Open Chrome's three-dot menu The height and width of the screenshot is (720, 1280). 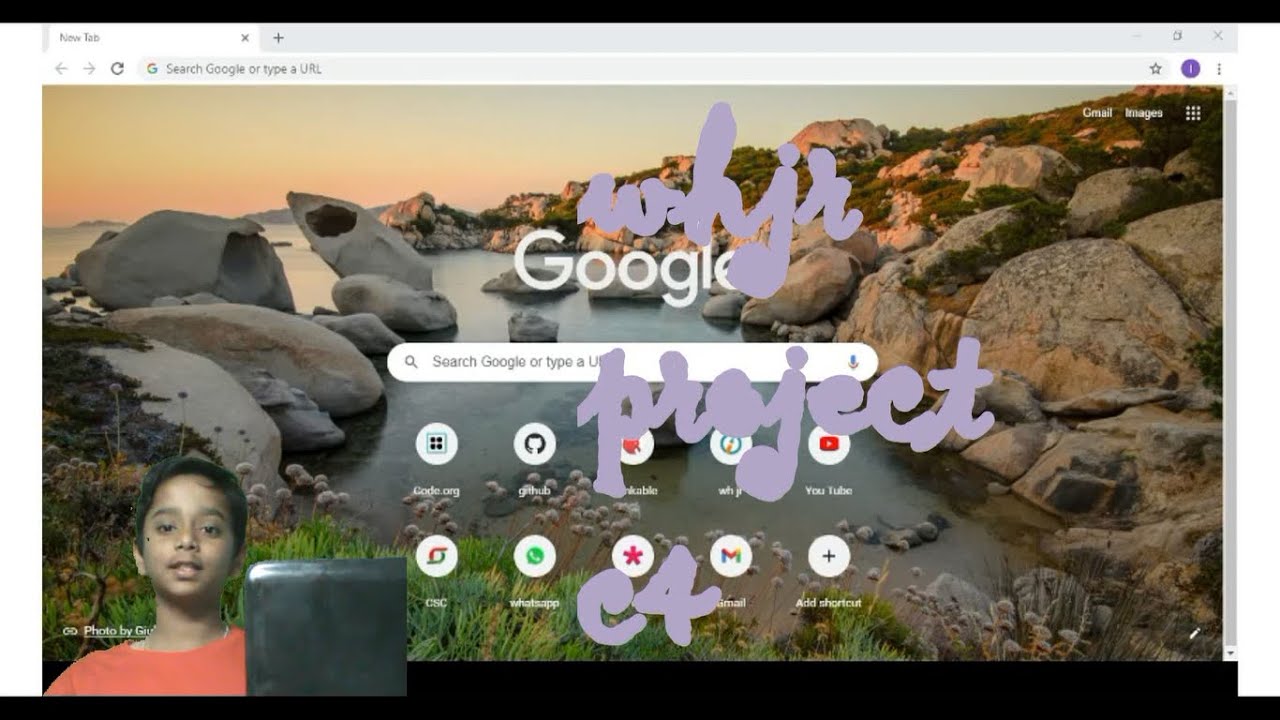tap(1218, 69)
